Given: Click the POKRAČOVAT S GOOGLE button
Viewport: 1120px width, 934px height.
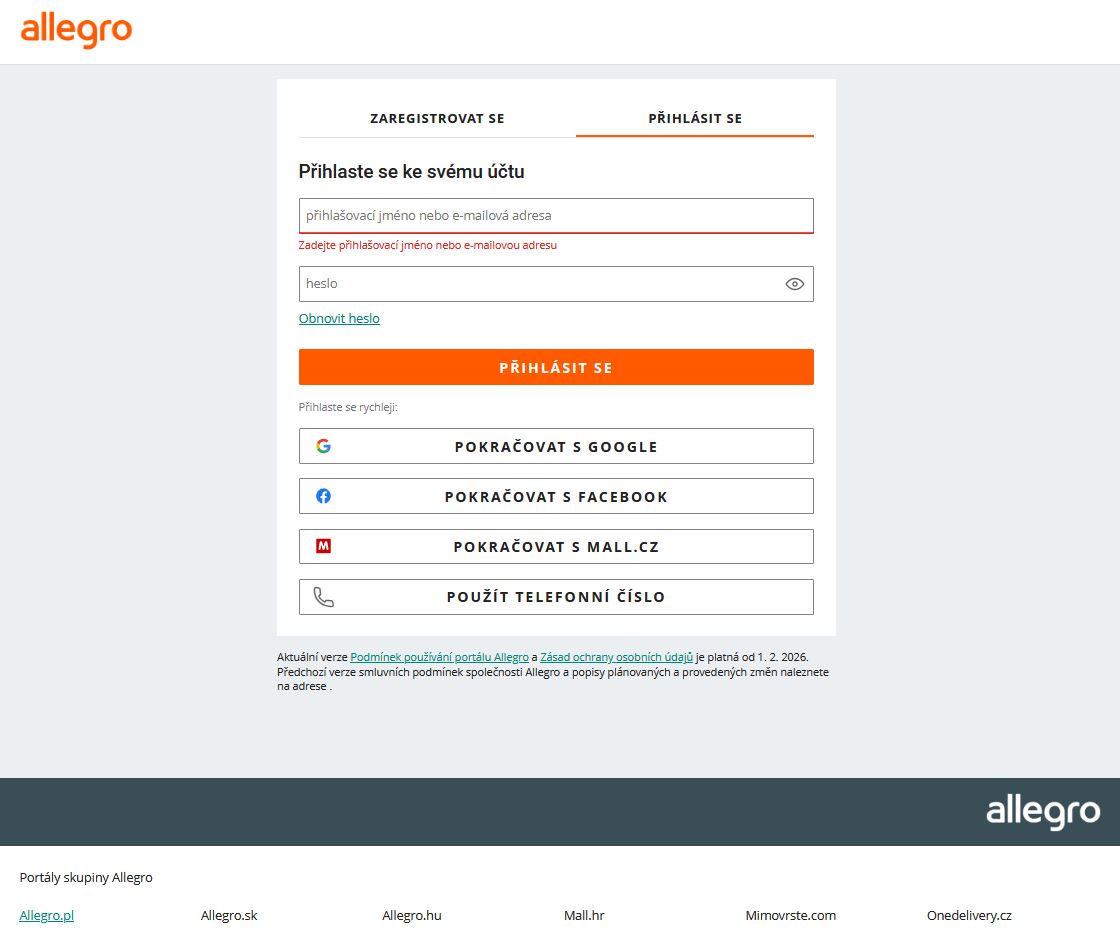Looking at the screenshot, I should click(x=556, y=445).
